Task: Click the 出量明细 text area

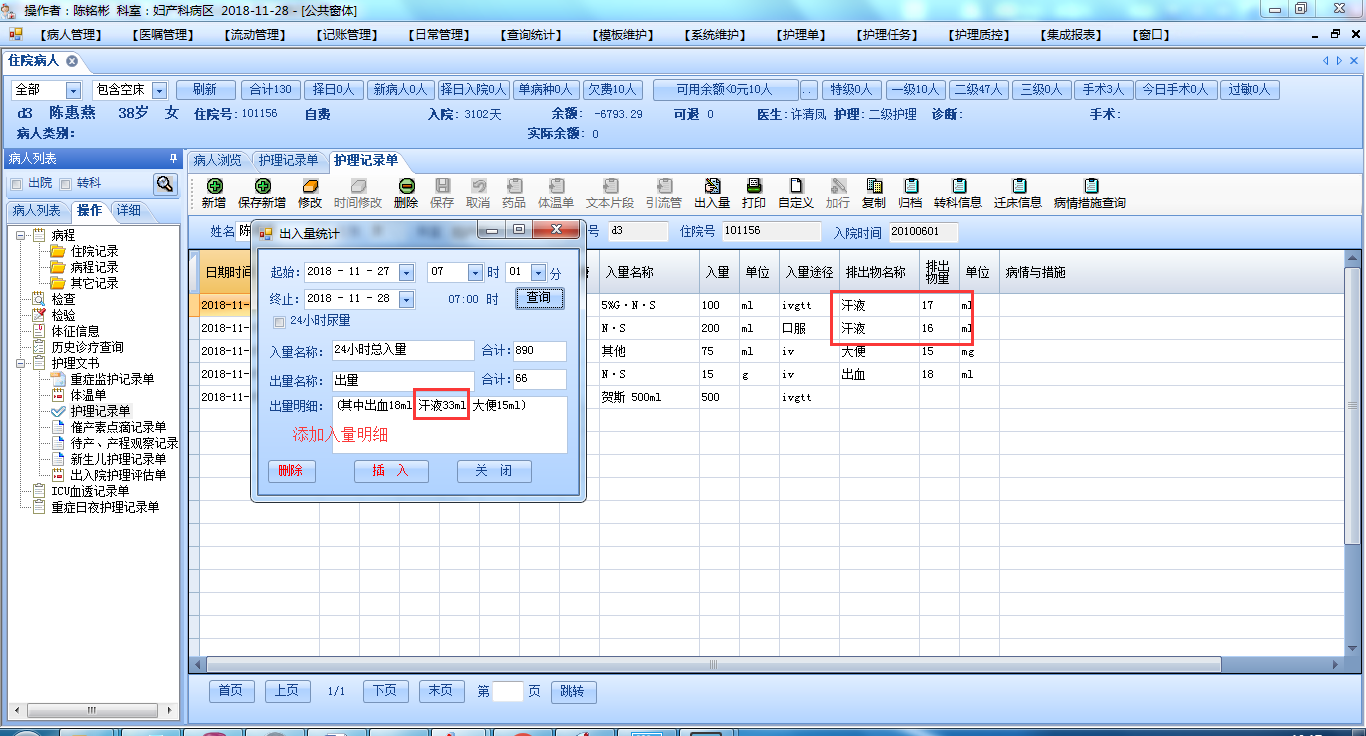Action: [x=449, y=425]
